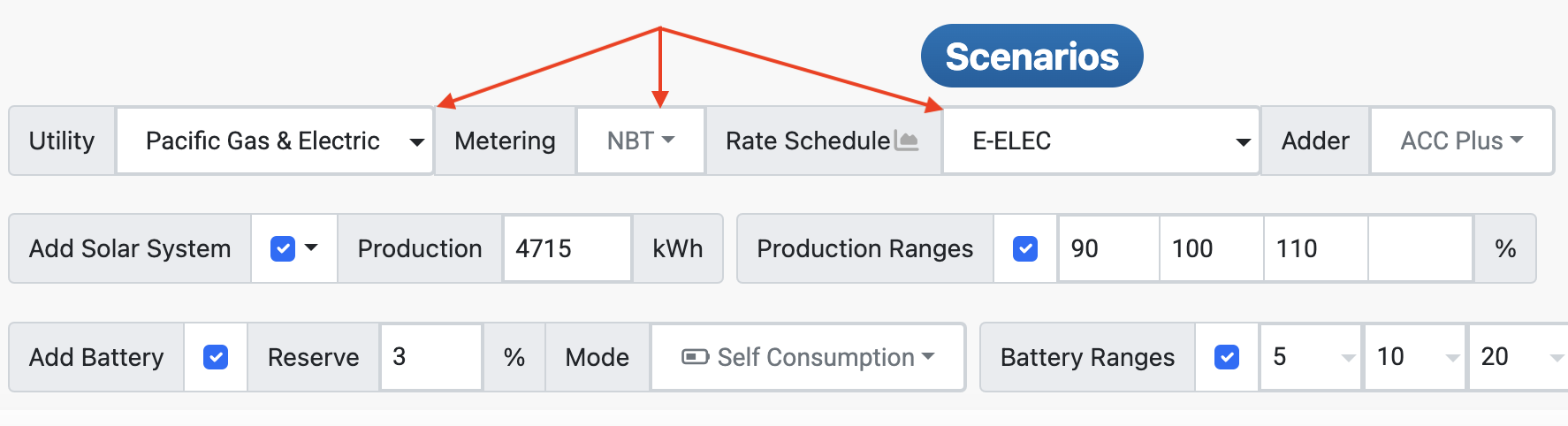This screenshot has height=426, width=1568.
Task: Enable or disable the Production Ranges checkbox
Action: (1025, 248)
